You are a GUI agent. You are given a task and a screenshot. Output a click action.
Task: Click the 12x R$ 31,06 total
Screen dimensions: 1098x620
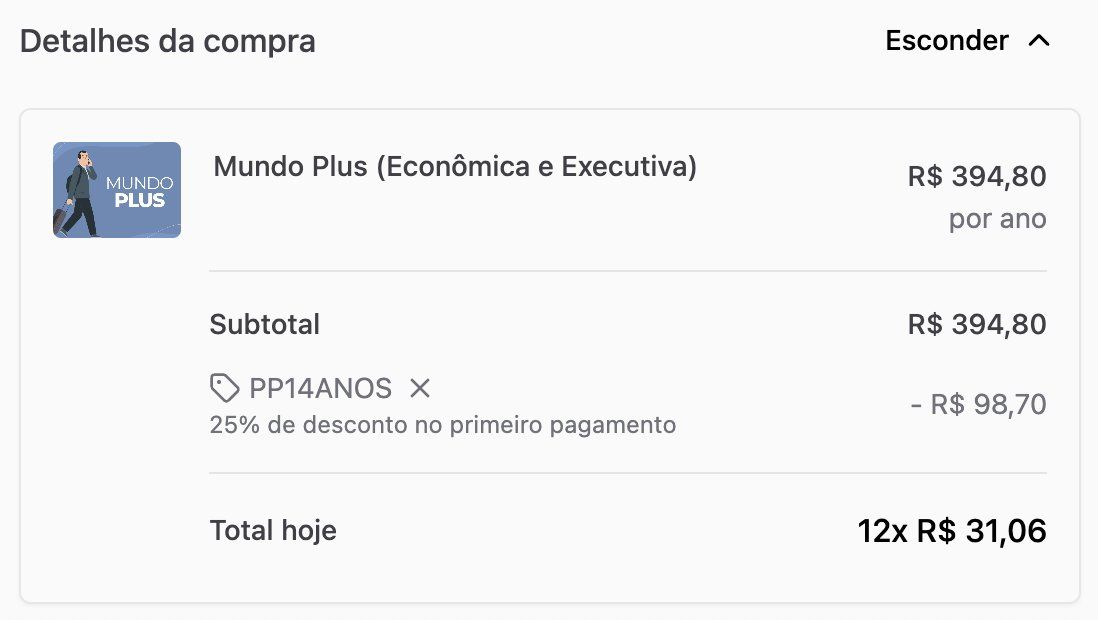(951, 531)
